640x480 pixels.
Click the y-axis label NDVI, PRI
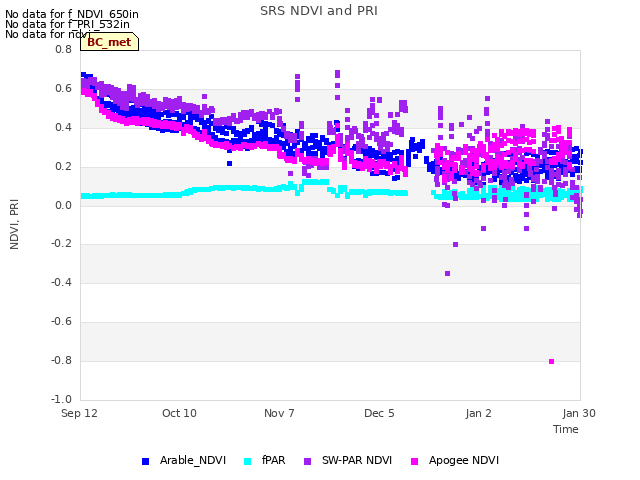(14, 224)
